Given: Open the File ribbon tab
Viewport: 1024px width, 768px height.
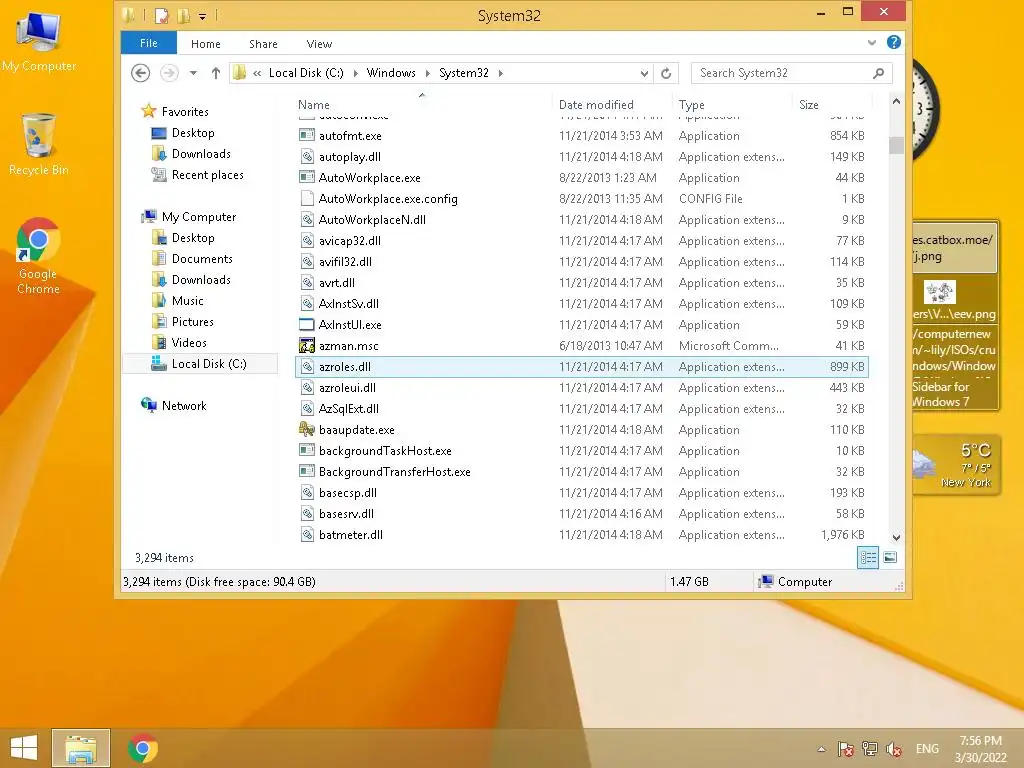Looking at the screenshot, I should point(149,43).
